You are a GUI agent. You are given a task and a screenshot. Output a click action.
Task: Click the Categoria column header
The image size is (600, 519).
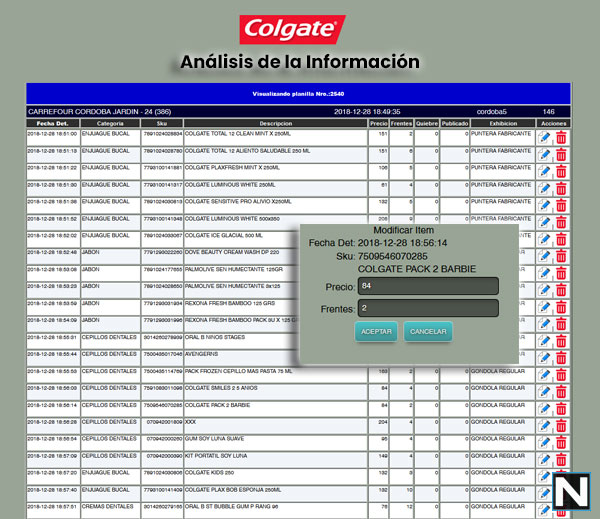pos(110,123)
